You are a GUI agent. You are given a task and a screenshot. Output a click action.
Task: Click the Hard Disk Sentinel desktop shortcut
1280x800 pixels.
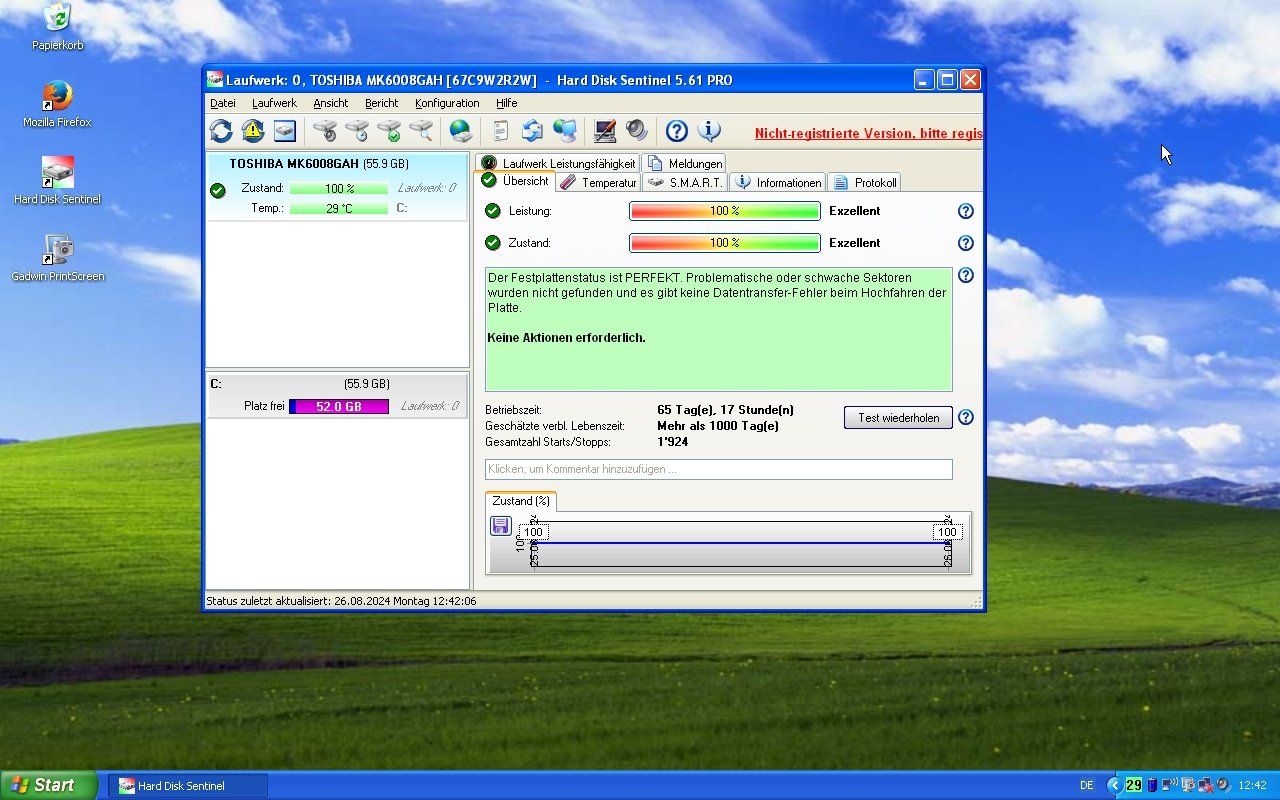pos(57,181)
